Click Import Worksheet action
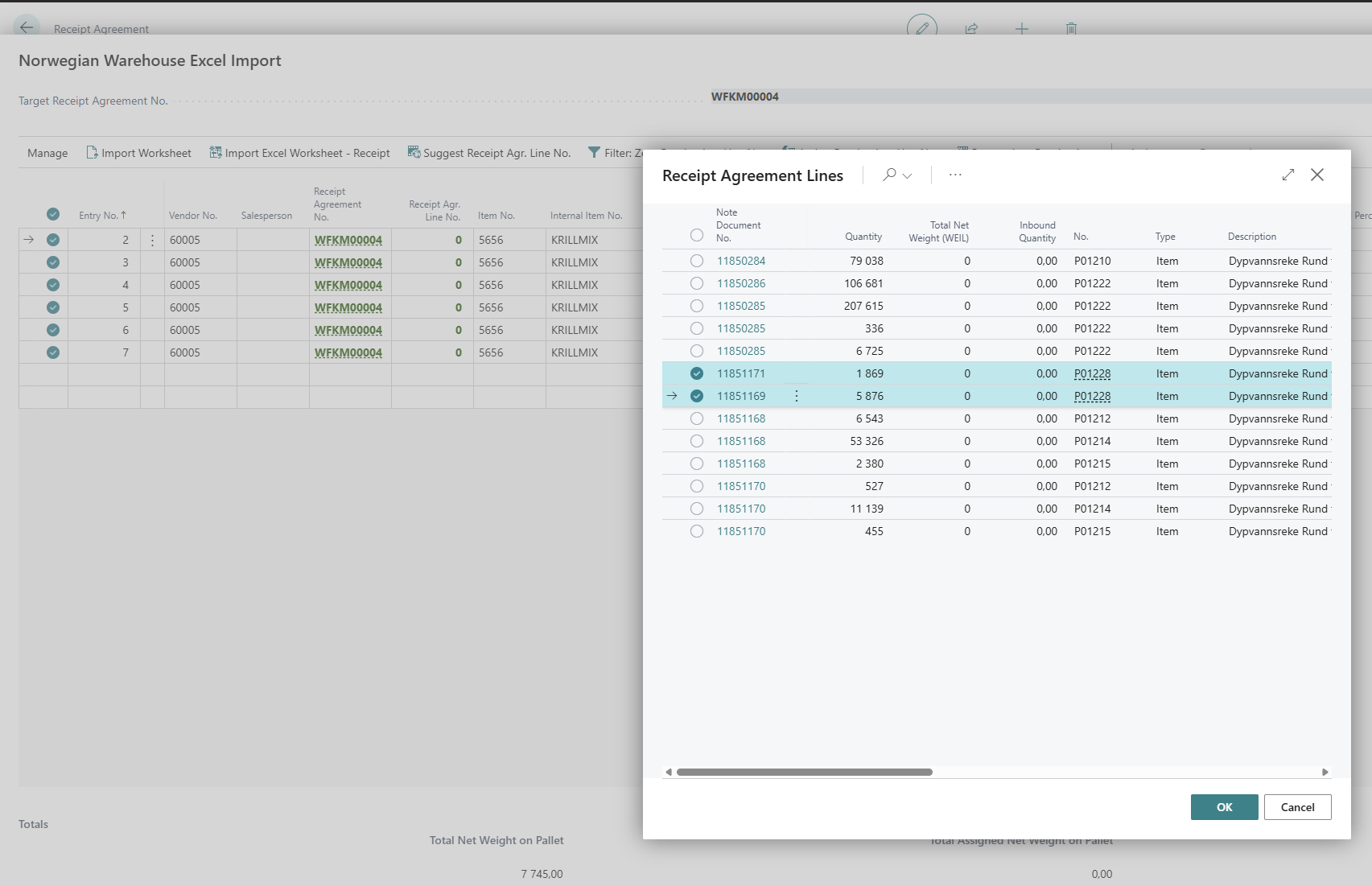 point(138,153)
